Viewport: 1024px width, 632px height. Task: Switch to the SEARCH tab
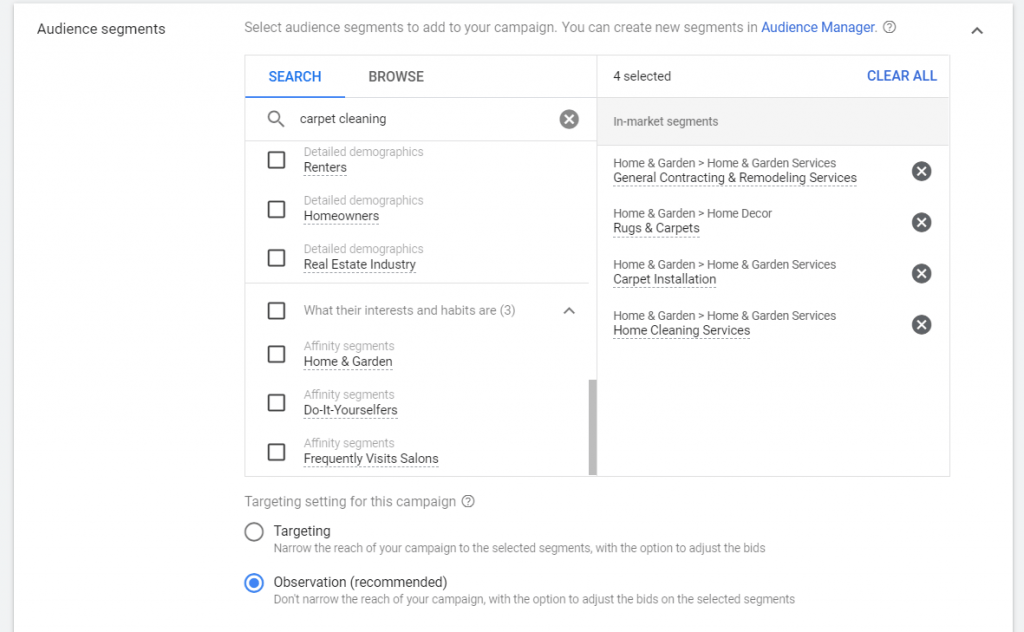click(294, 76)
